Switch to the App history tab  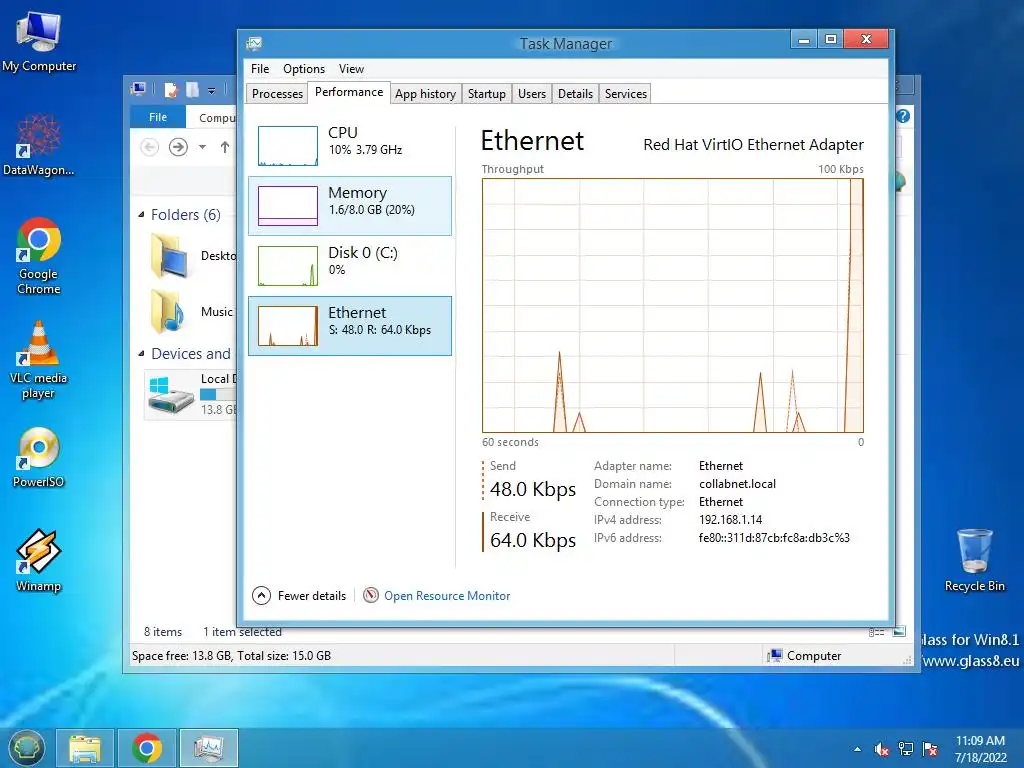click(x=426, y=93)
